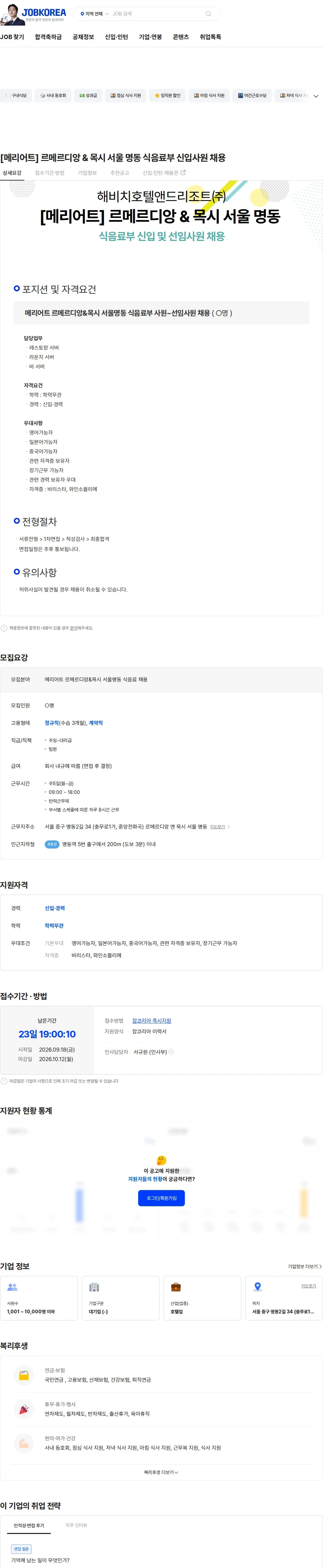Click the 위치 map pin icon
Screen dimensions: 323x1568
click(x=257, y=1287)
